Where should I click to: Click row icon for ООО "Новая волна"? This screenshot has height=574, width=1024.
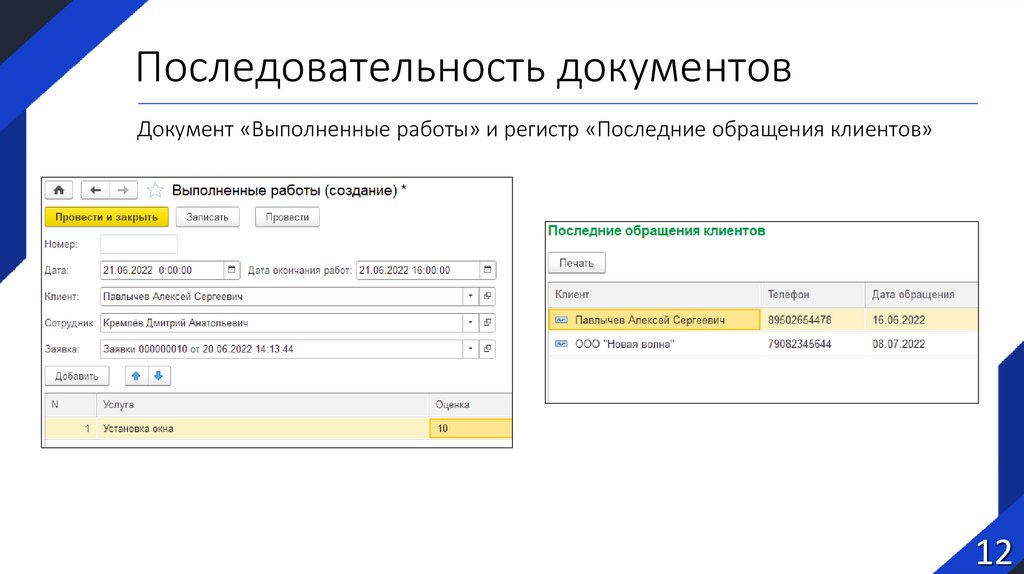click(561, 343)
